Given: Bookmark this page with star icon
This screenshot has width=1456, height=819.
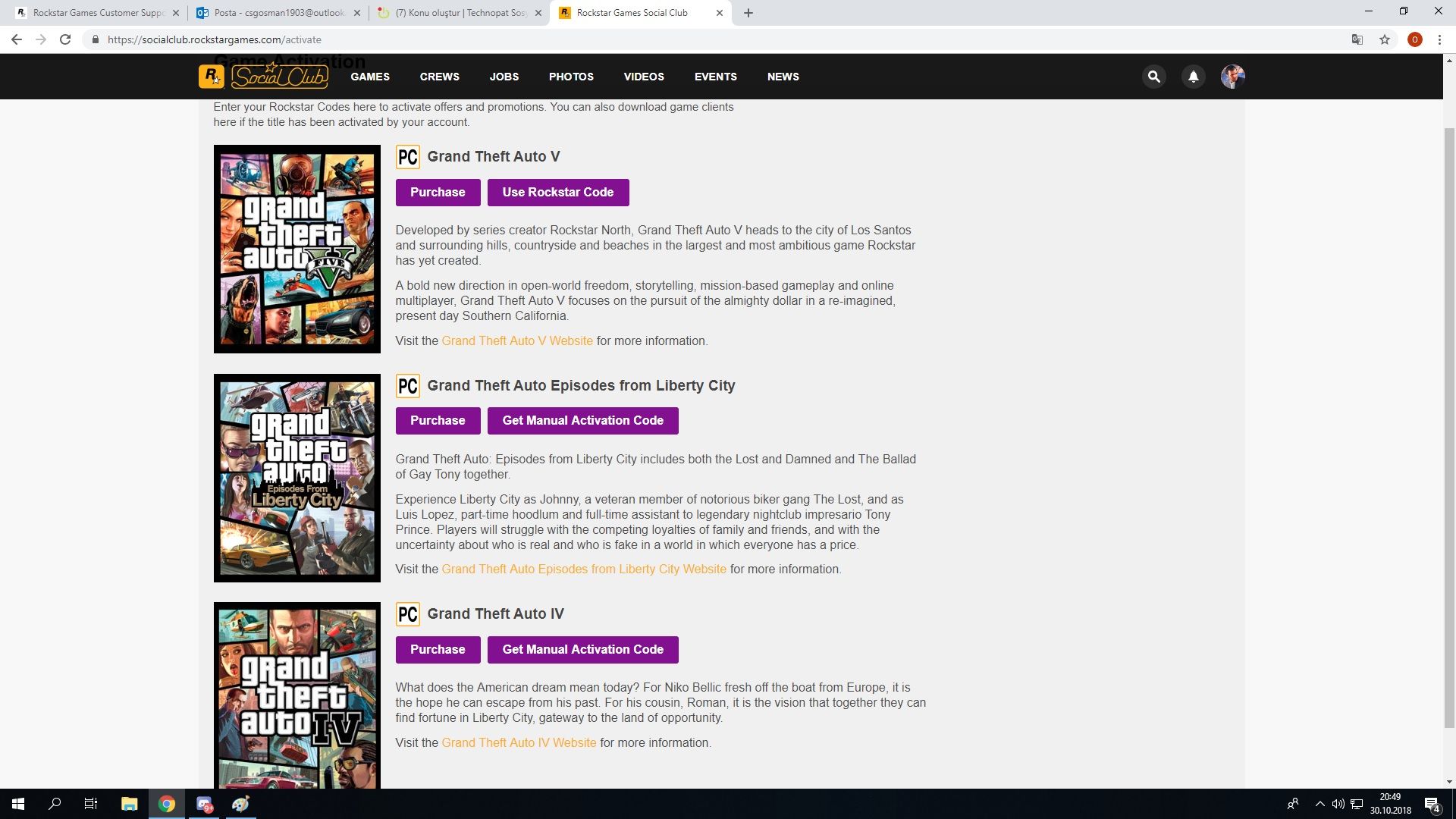Looking at the screenshot, I should (1385, 39).
